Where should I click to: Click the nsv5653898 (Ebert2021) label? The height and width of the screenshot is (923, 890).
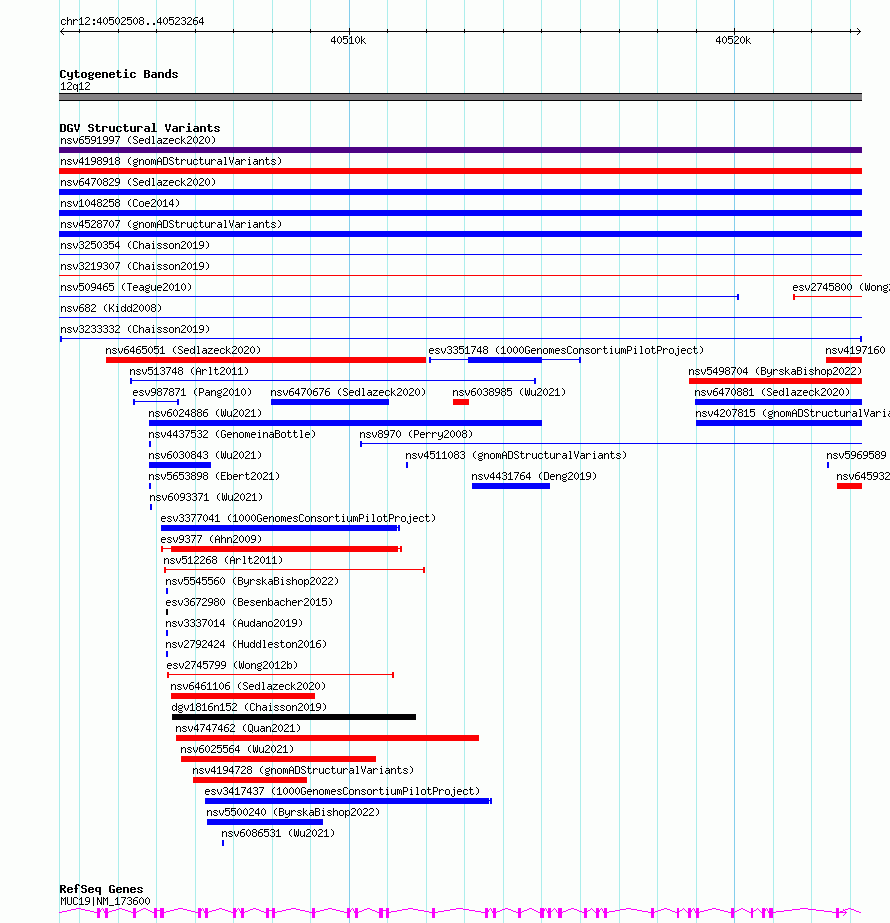[214, 476]
